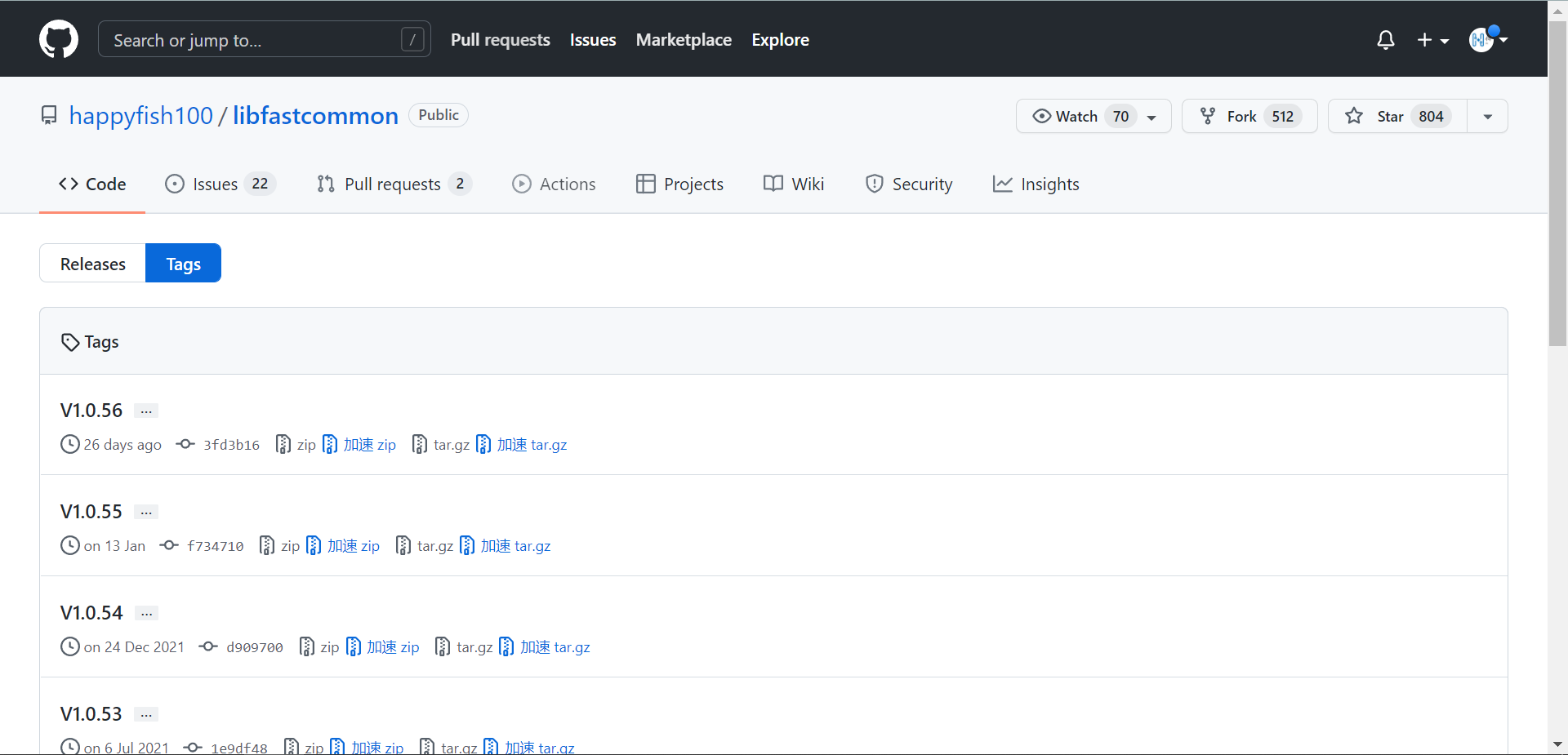Screen dimensions: 1568x755
Task: Select the repository Issues tab
Action: 220,184
